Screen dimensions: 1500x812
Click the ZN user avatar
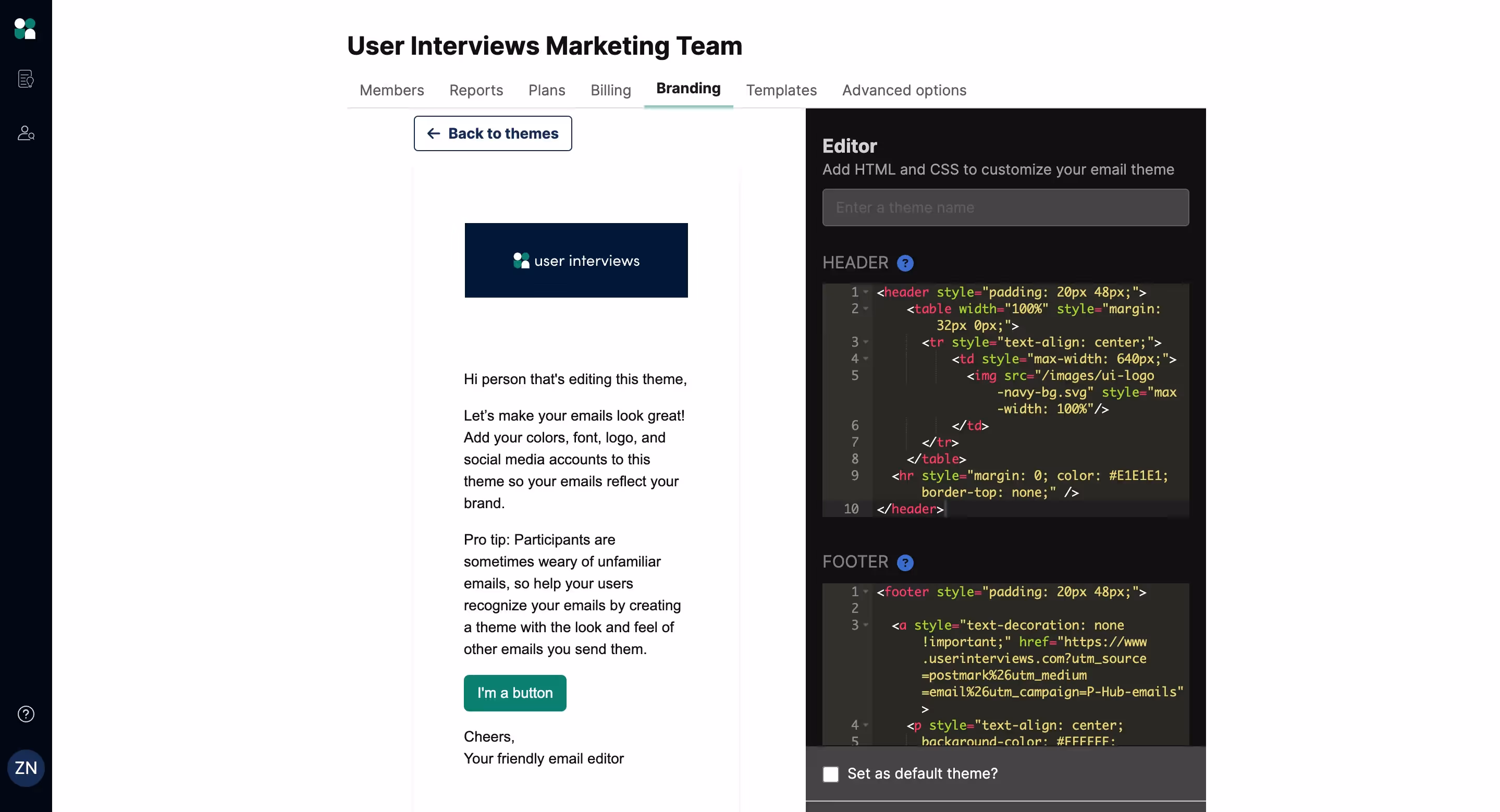[x=26, y=768]
